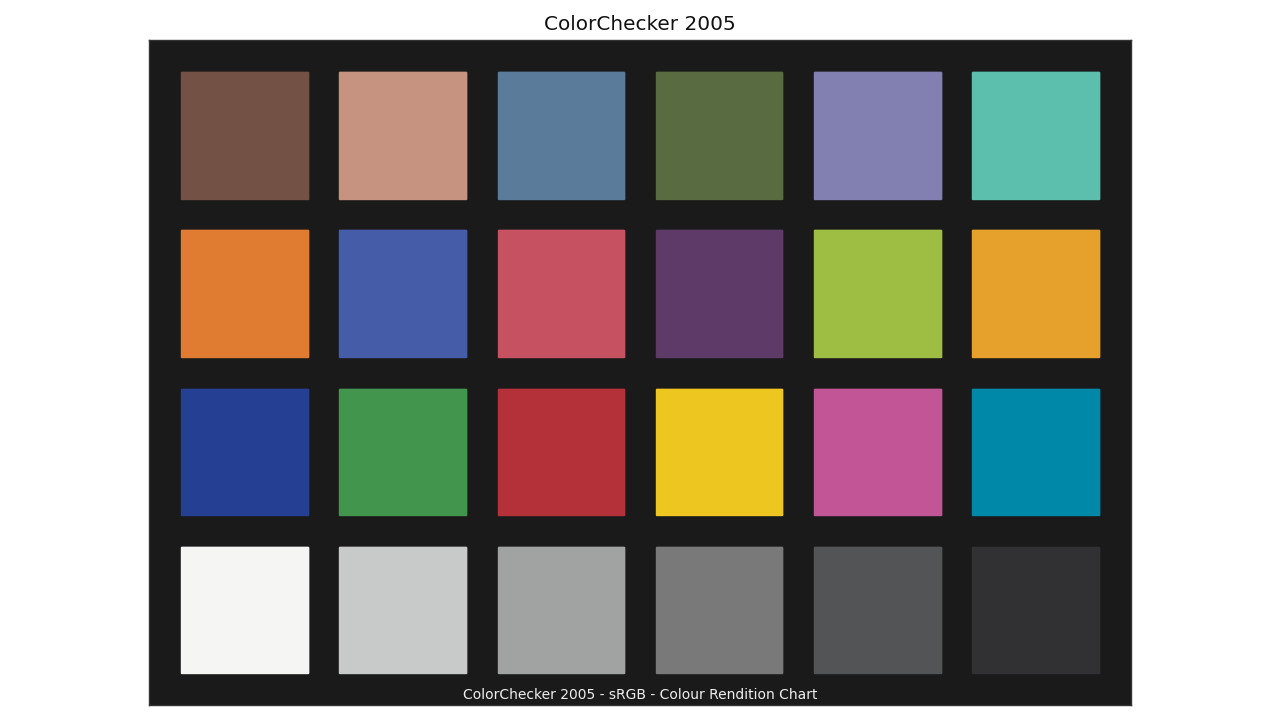Select the bluish green teal swatch
The height and width of the screenshot is (720, 1280).
[1036, 136]
